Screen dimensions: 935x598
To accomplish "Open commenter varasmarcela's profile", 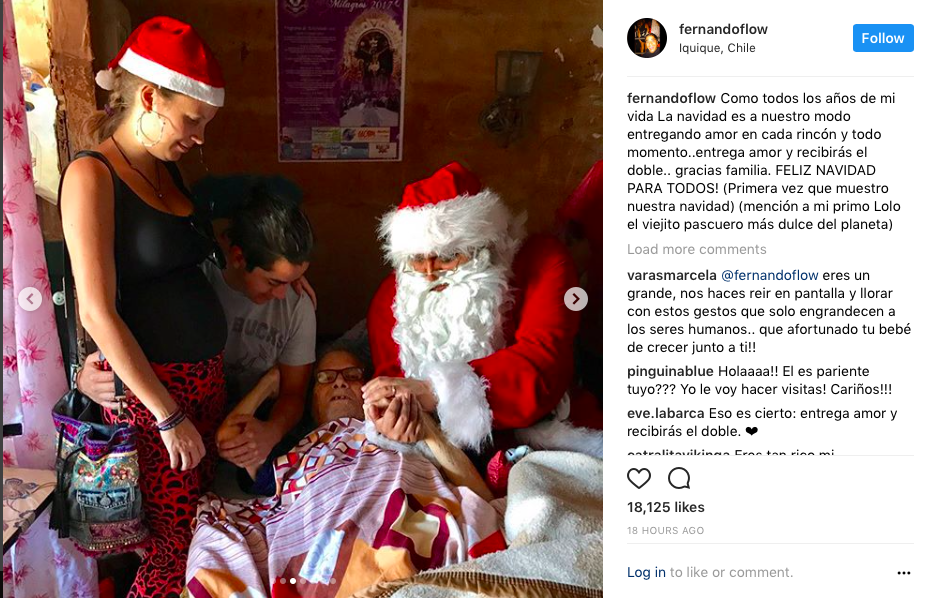I will click(x=671, y=275).
